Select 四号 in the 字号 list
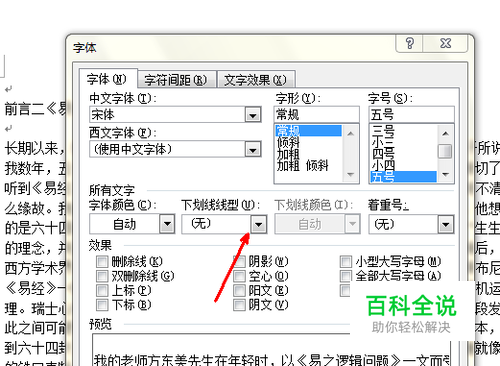This screenshot has height=366, width=500. tap(403, 154)
